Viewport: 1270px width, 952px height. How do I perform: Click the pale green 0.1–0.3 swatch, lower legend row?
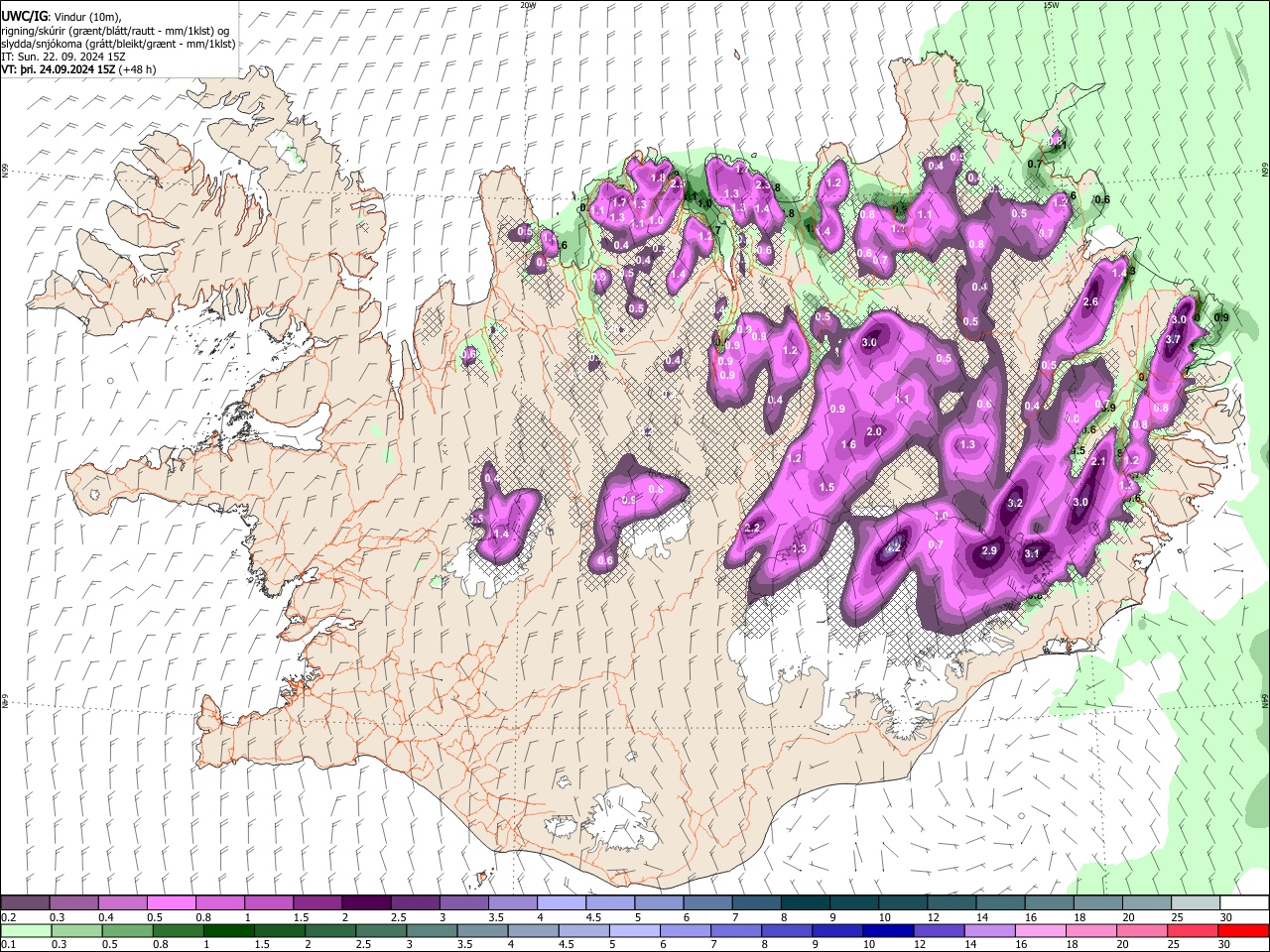coord(26,930)
